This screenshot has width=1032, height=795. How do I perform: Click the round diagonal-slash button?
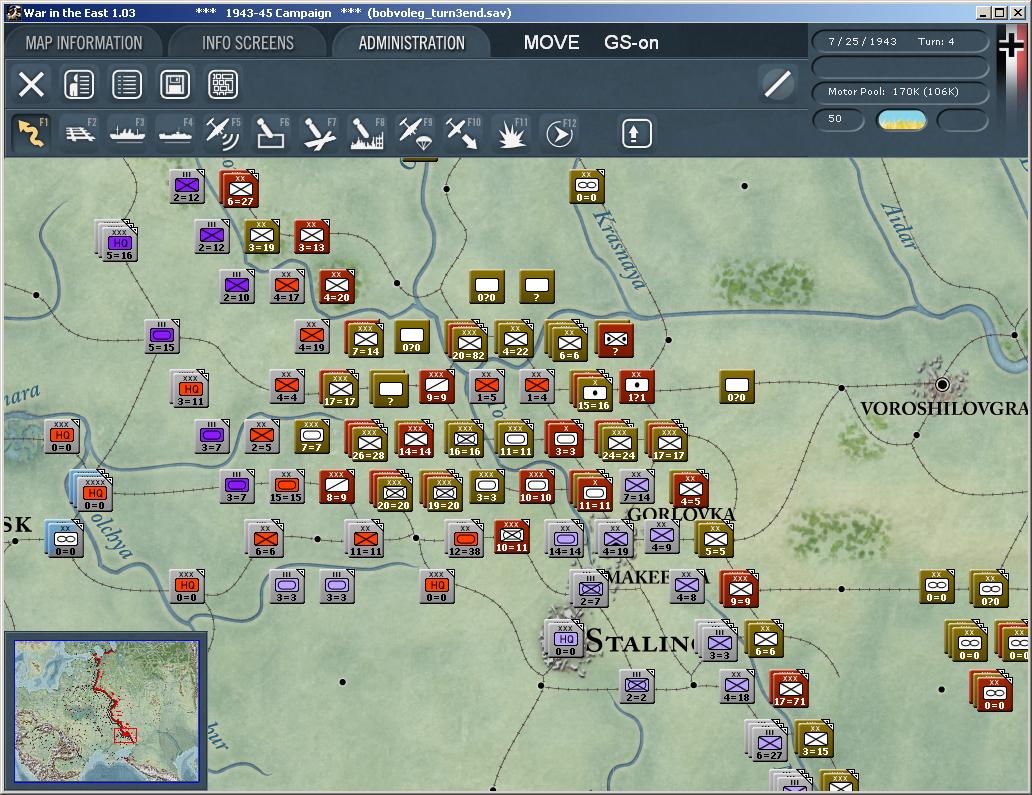click(x=777, y=84)
